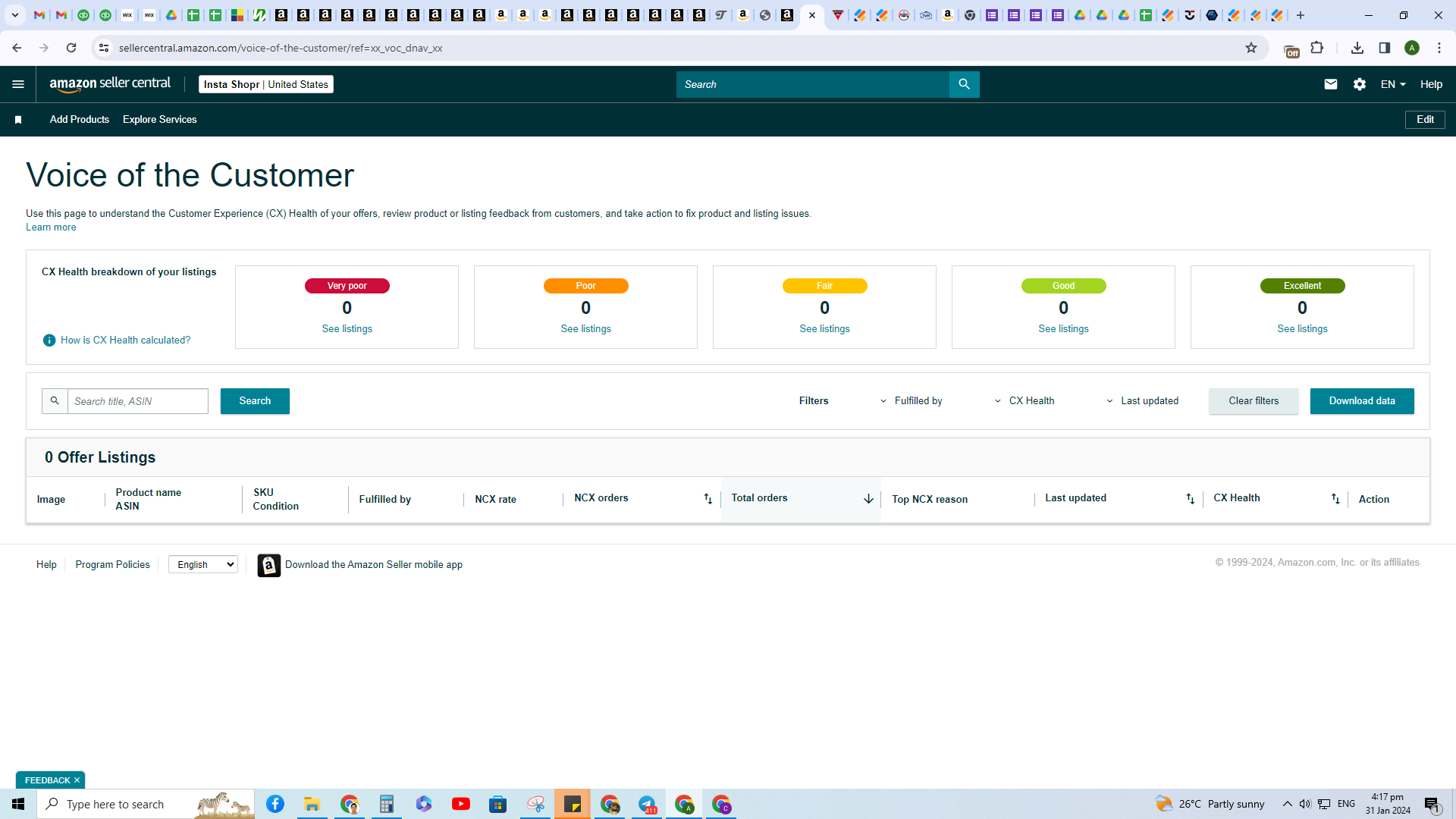Open Program Policies link
Screen dimensions: 1456x819
[x=113, y=565]
